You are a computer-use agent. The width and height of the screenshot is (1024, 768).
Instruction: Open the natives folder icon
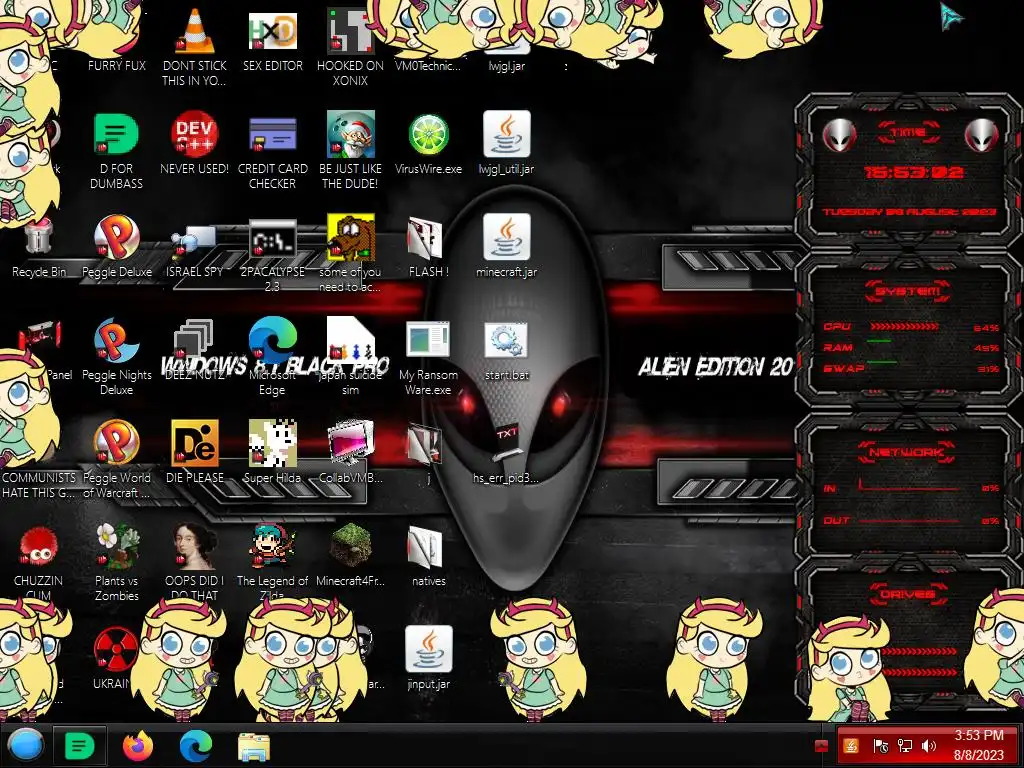click(x=425, y=547)
